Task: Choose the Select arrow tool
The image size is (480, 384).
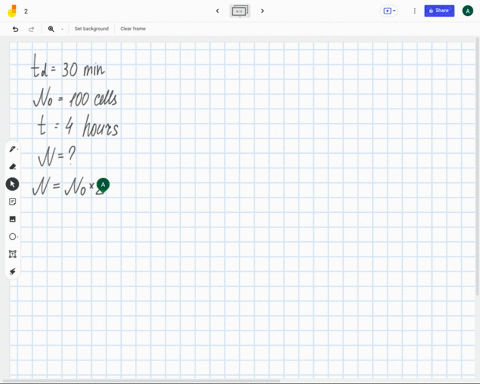Action: 12,184
